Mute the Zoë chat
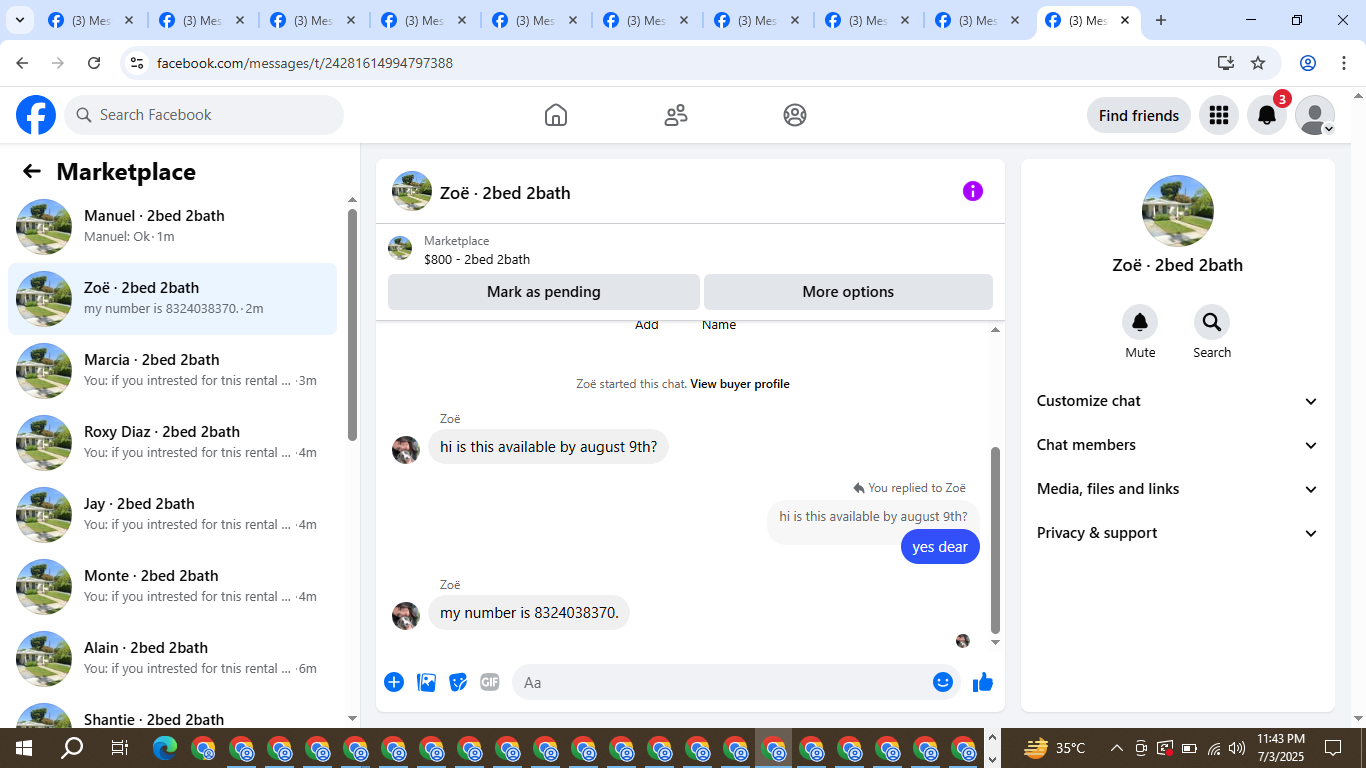This screenshot has width=1366, height=768. [1140, 322]
